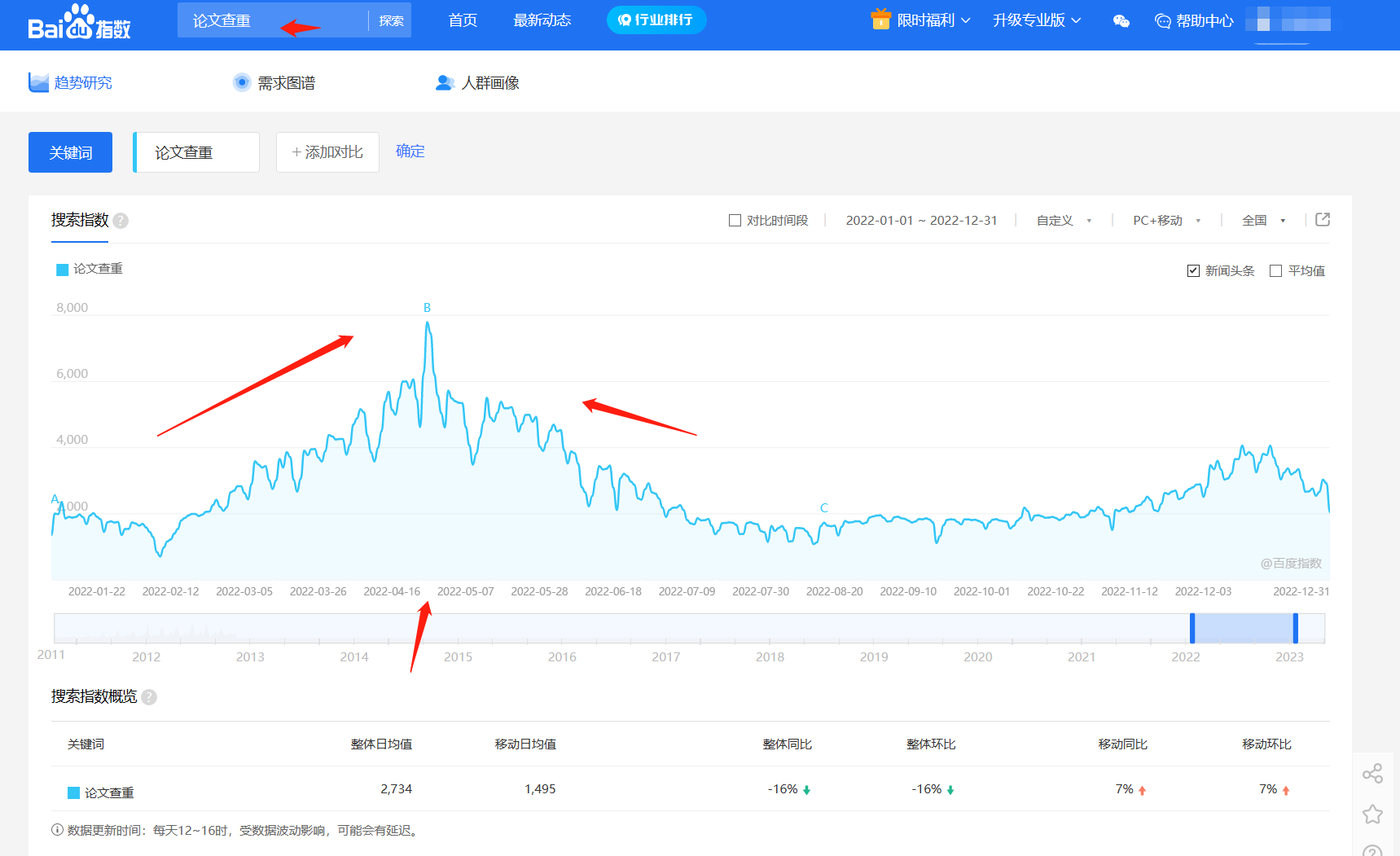Viewport: 1400px width, 856px height.
Task: Click the star favorite icon on sidebar
Action: (x=1372, y=814)
